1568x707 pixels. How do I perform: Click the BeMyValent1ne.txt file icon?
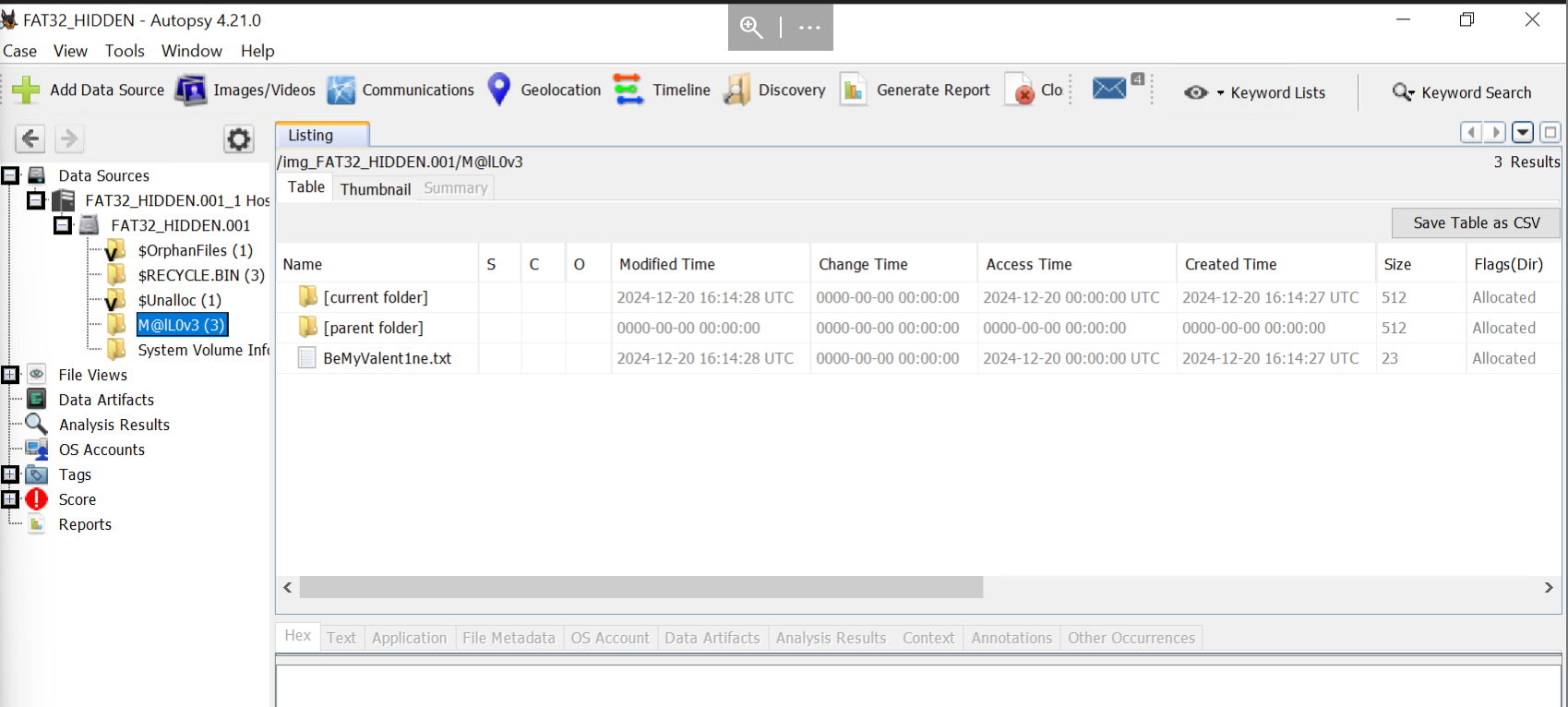click(307, 358)
